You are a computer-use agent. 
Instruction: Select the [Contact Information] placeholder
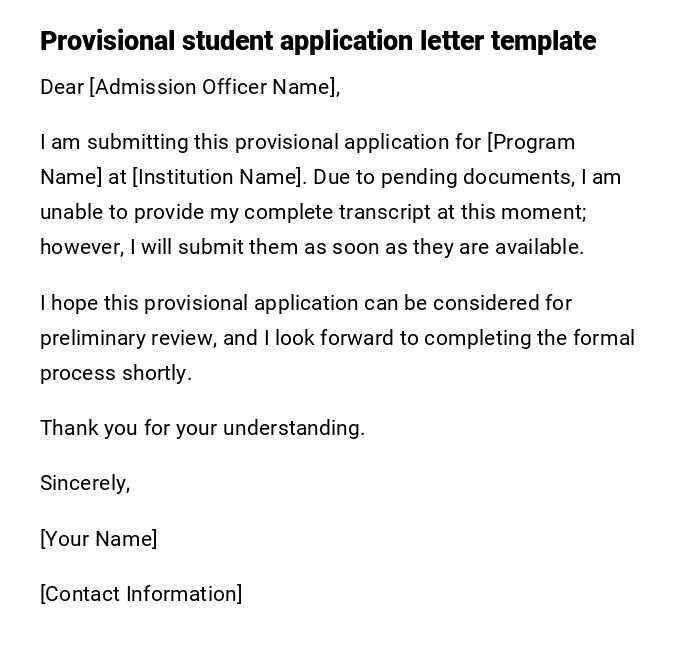141,594
